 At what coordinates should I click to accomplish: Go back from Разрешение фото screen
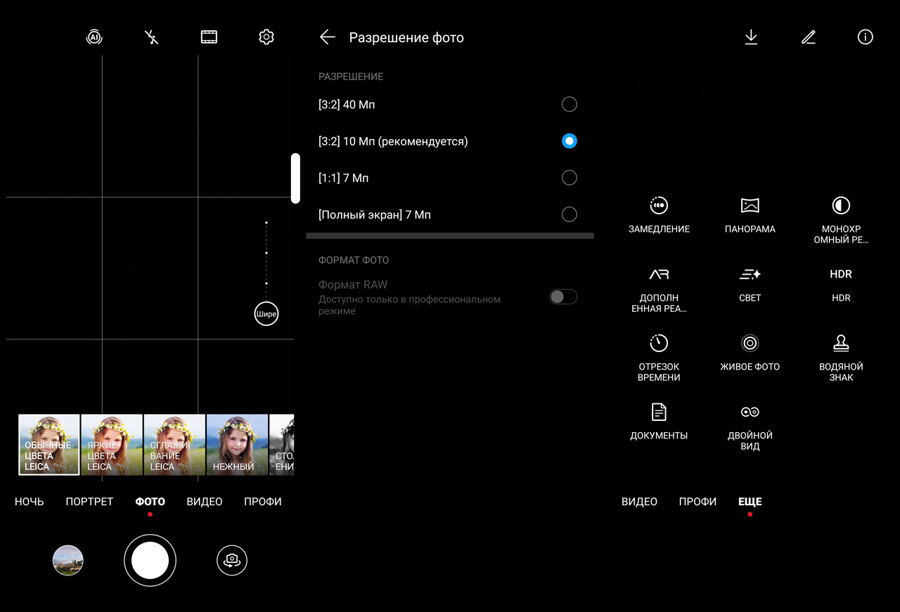(327, 37)
